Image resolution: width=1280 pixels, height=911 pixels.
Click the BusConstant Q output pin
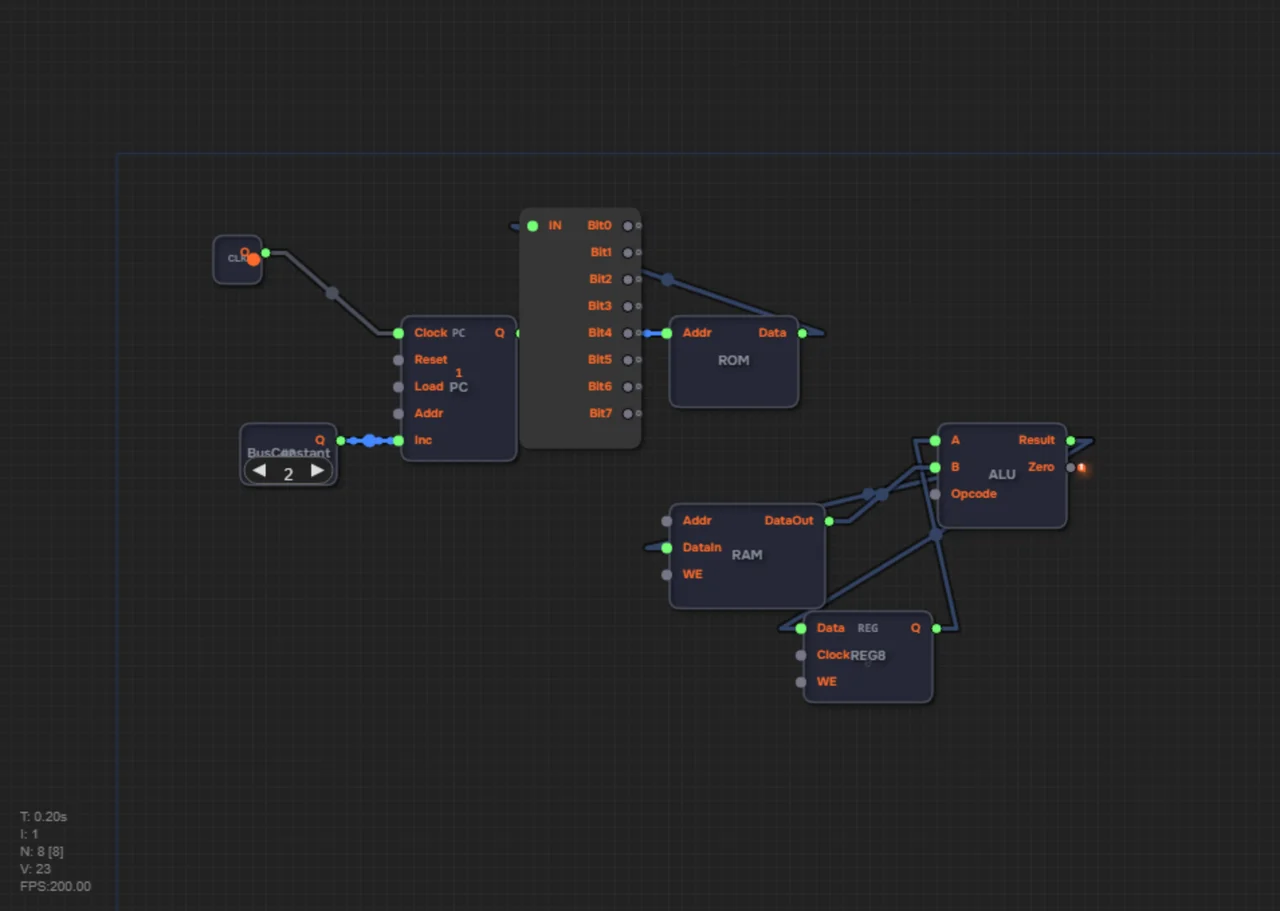click(341, 440)
